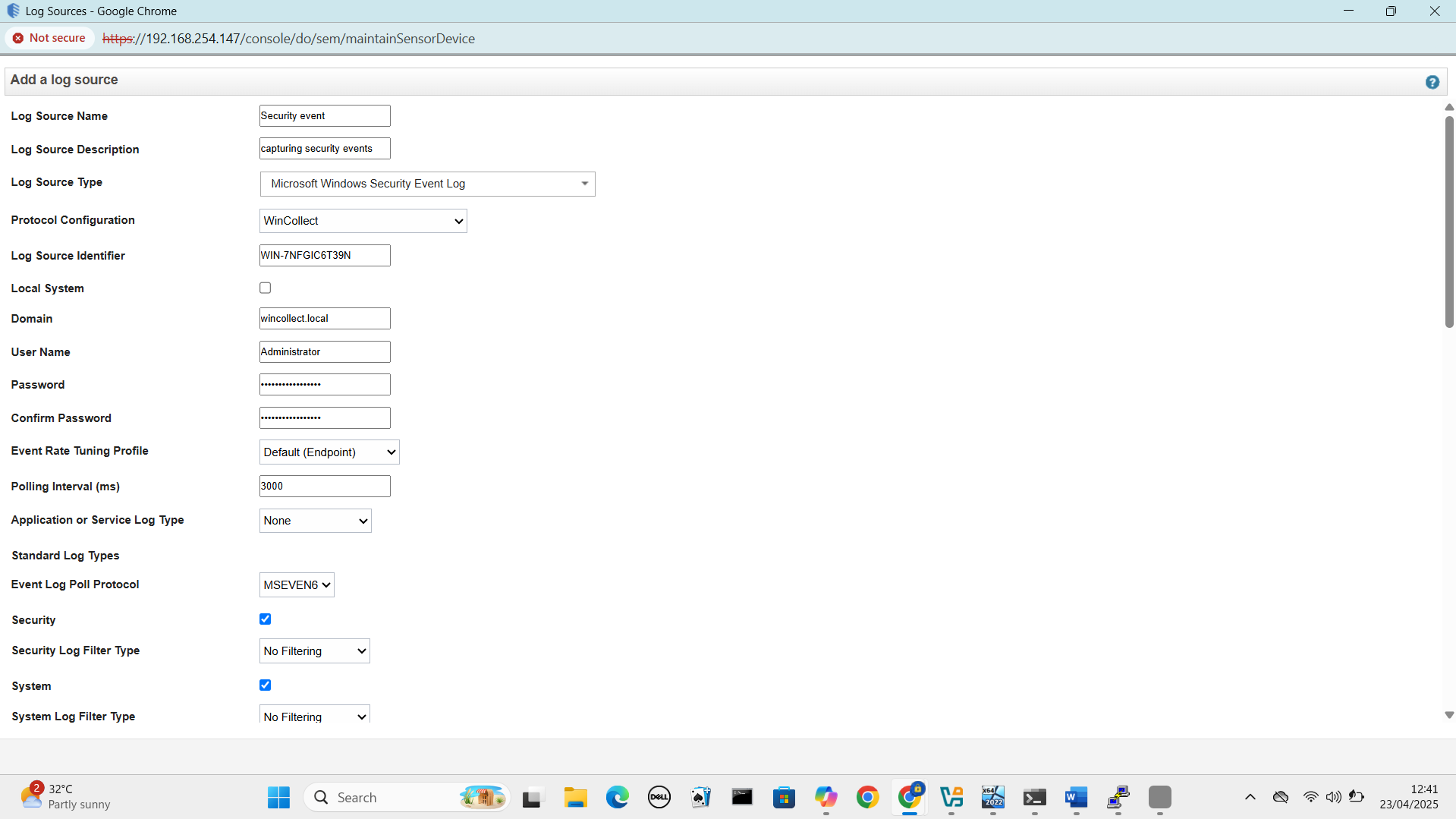The image size is (1456, 819).
Task: Enable the Local System checkbox
Action: point(265,288)
